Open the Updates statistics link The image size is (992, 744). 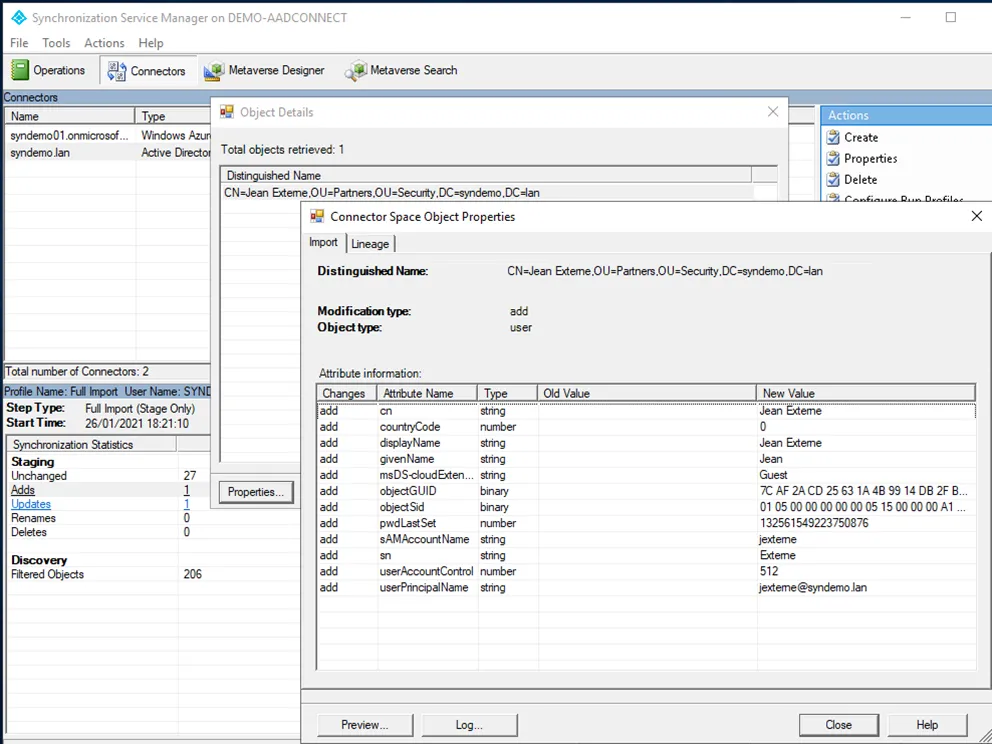click(31, 504)
